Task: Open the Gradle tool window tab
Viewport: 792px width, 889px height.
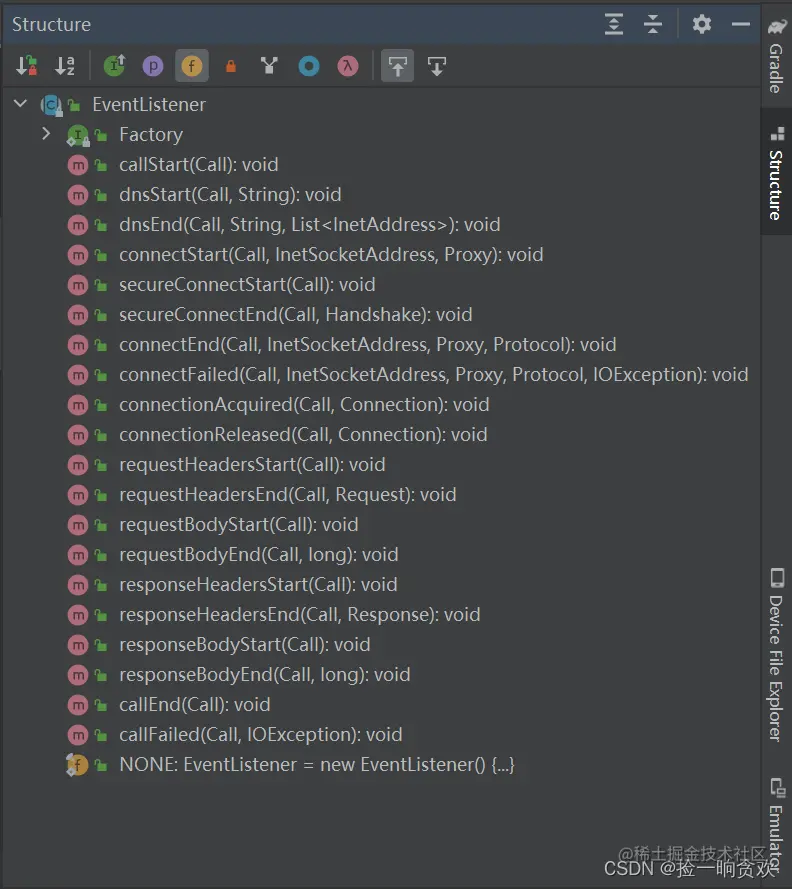Action: [777, 57]
